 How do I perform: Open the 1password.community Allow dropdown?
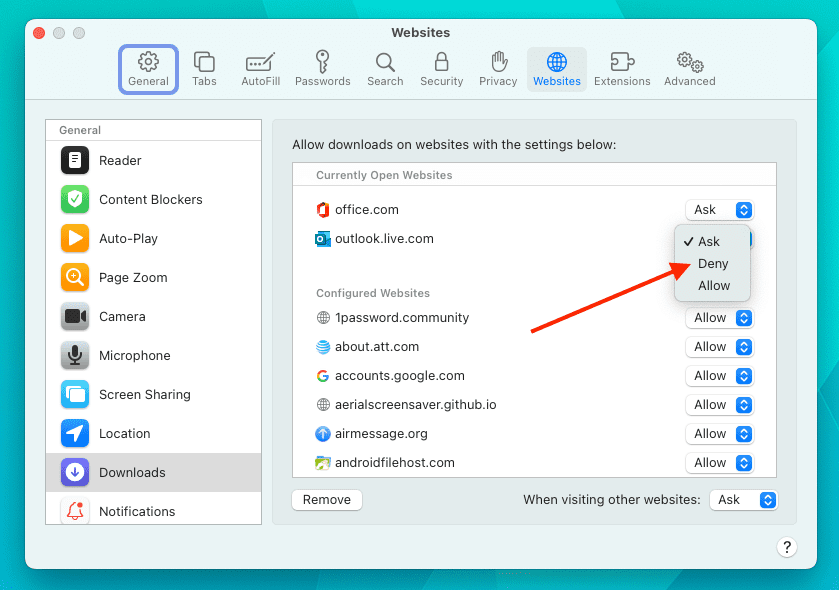coord(719,318)
